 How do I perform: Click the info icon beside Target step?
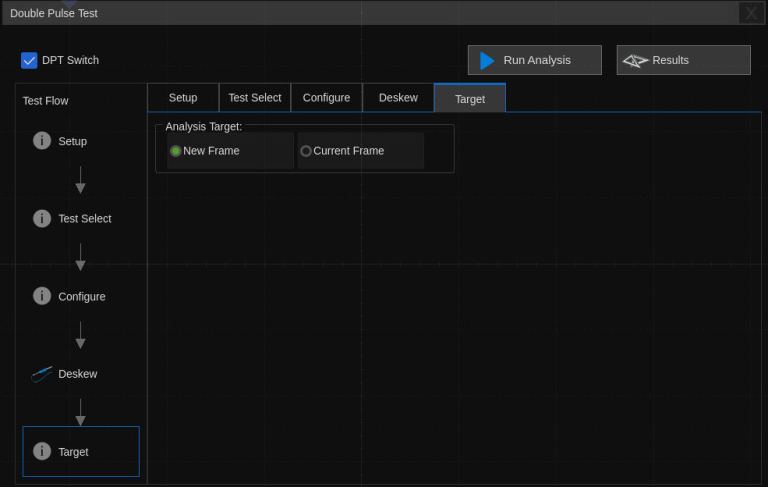[x=42, y=451]
